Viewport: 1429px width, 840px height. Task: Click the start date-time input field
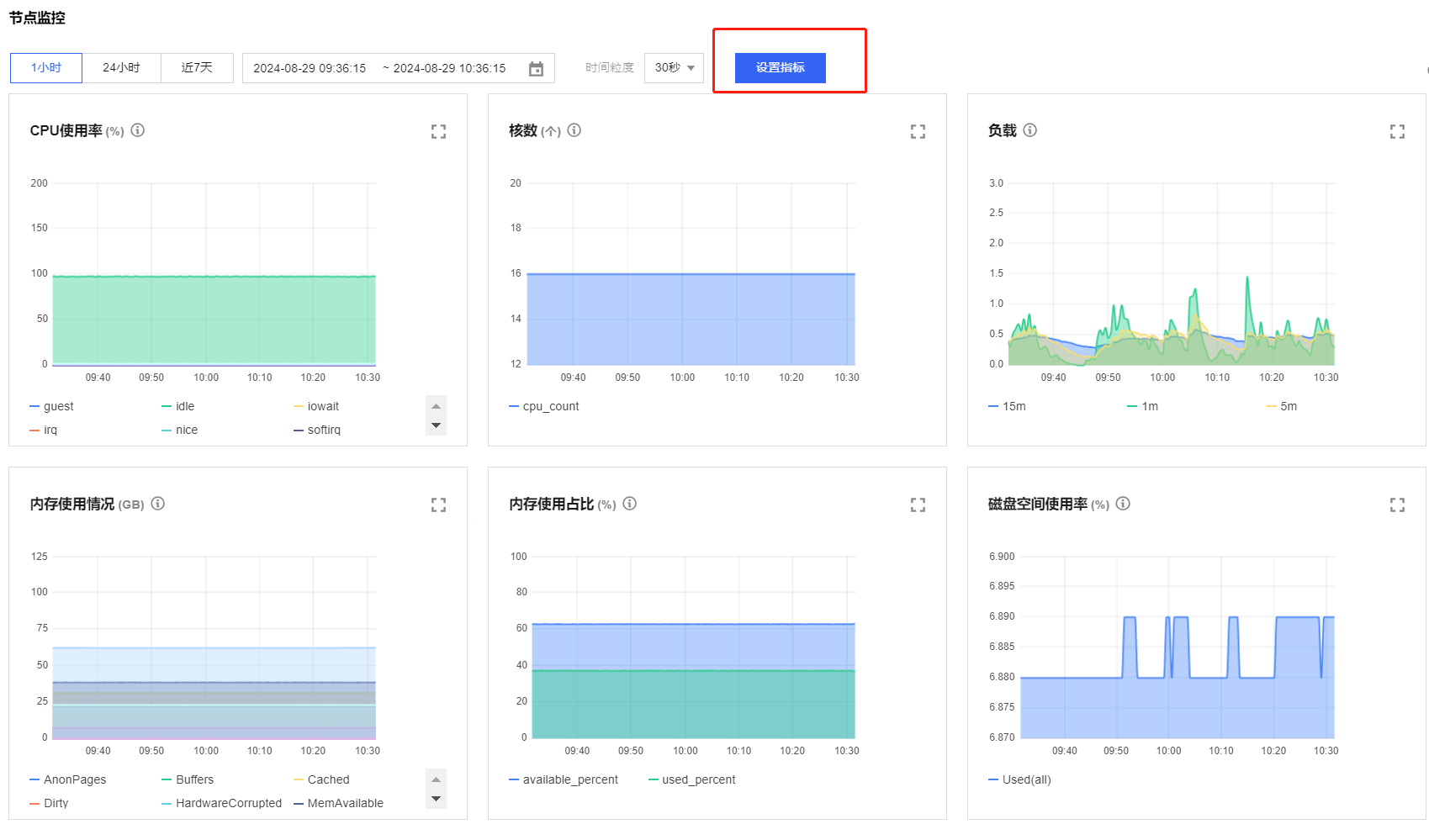310,69
